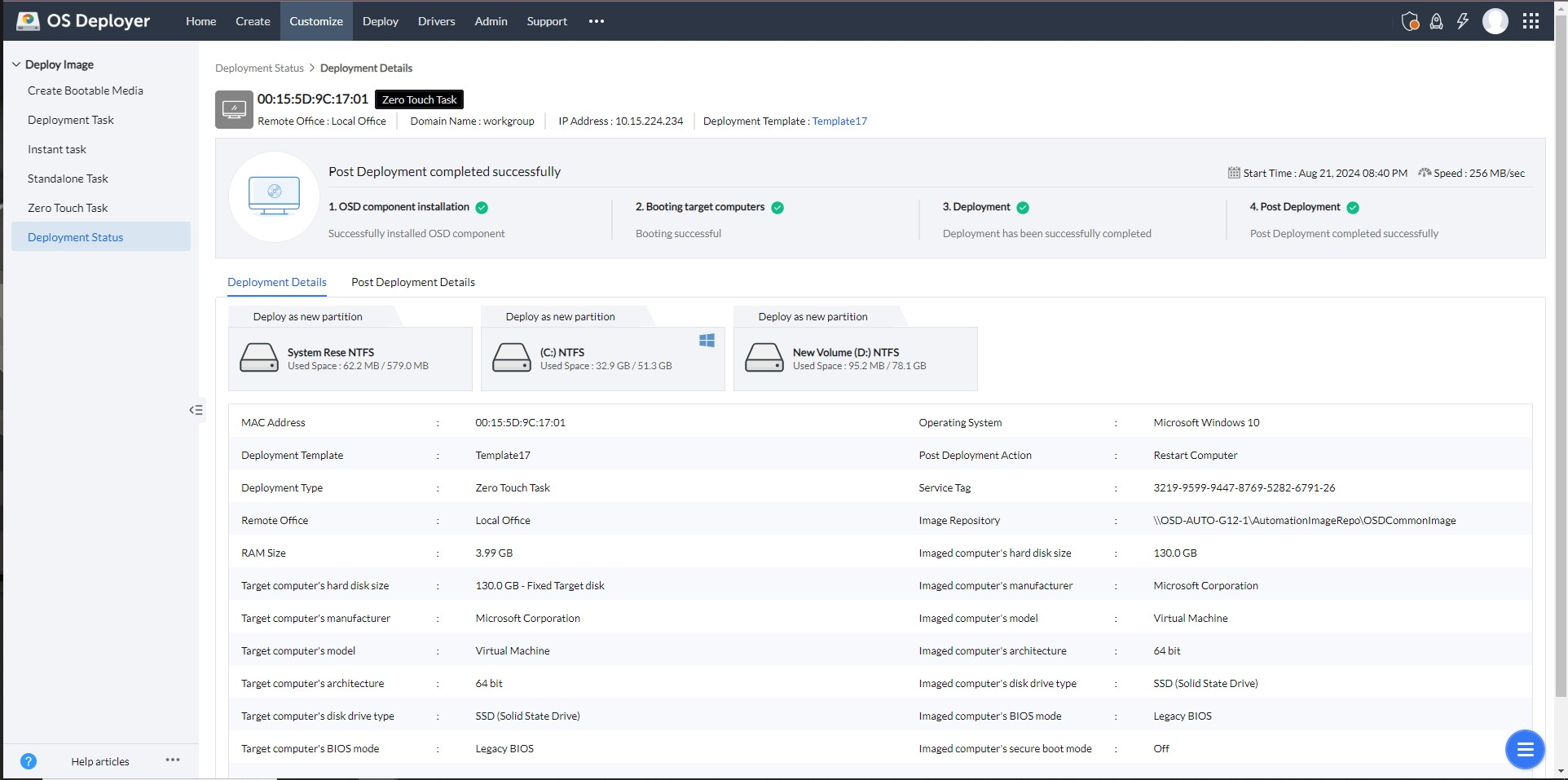
Task: Collapse the Deploy Image section
Action: pos(16,64)
